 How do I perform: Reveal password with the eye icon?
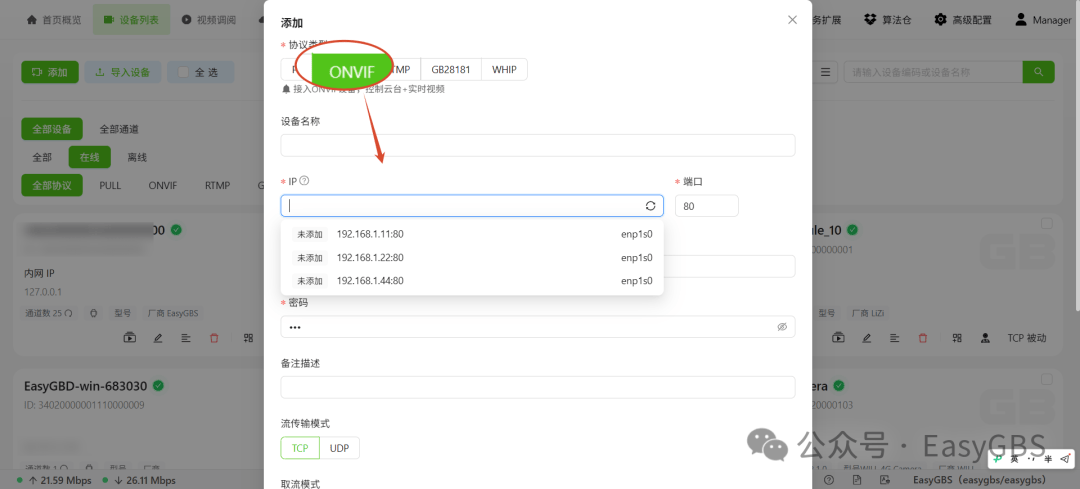click(x=782, y=327)
